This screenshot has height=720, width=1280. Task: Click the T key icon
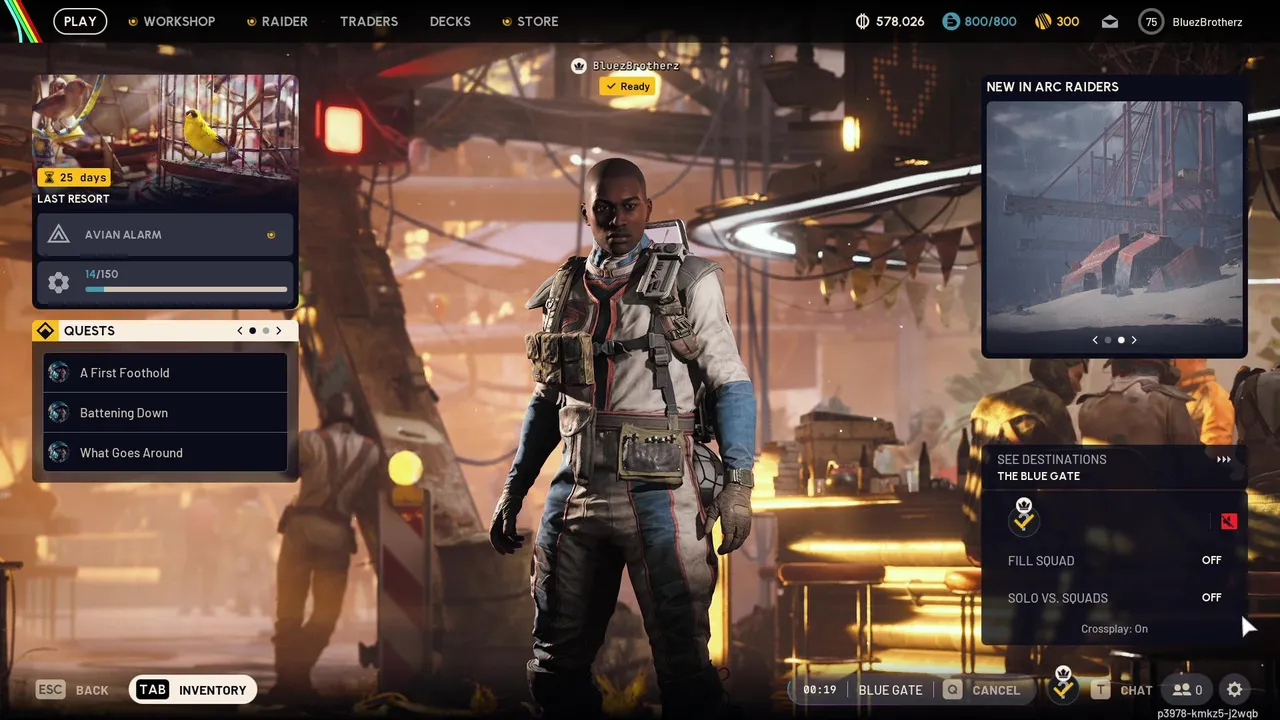click(1100, 690)
